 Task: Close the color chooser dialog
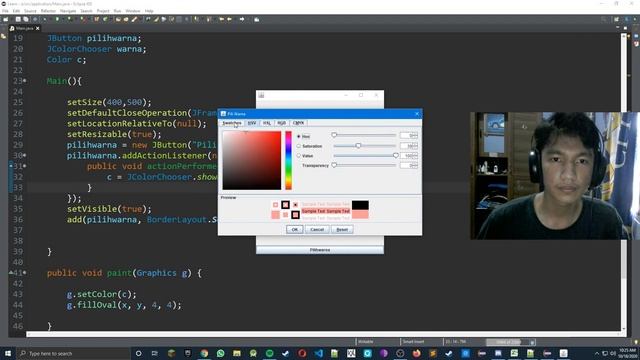[417, 113]
